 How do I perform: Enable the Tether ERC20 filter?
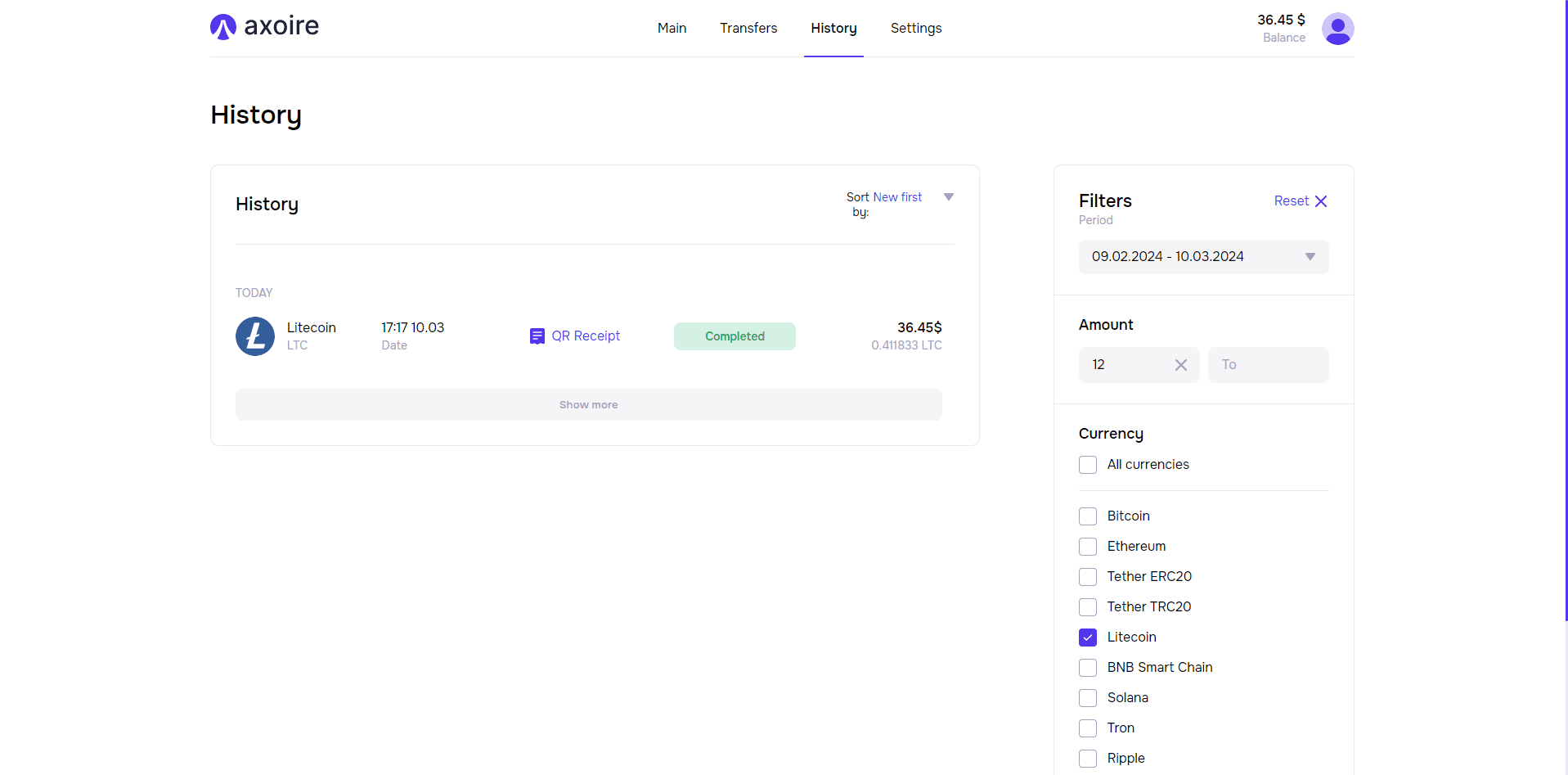click(x=1088, y=577)
